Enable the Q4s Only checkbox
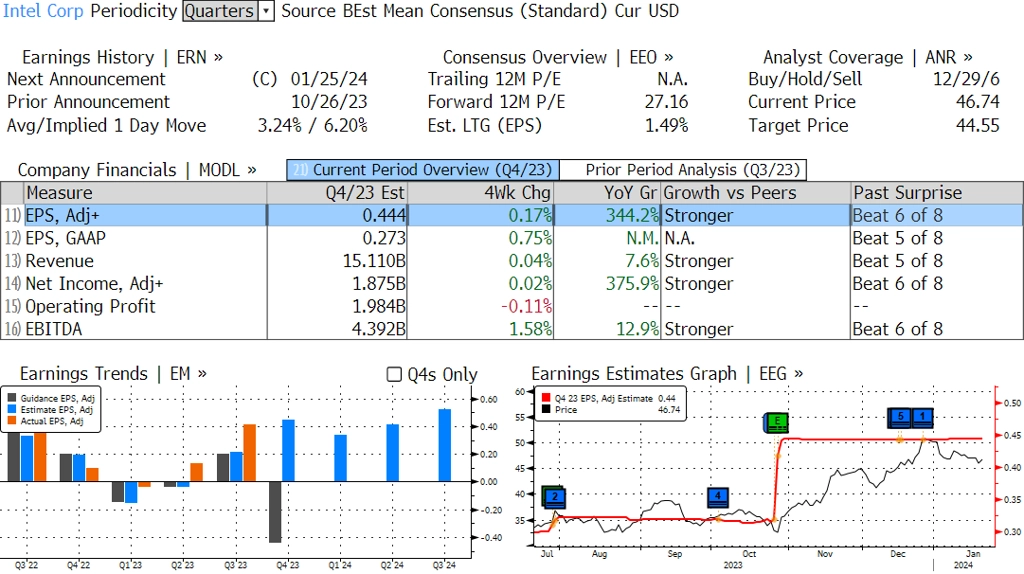 pos(394,374)
